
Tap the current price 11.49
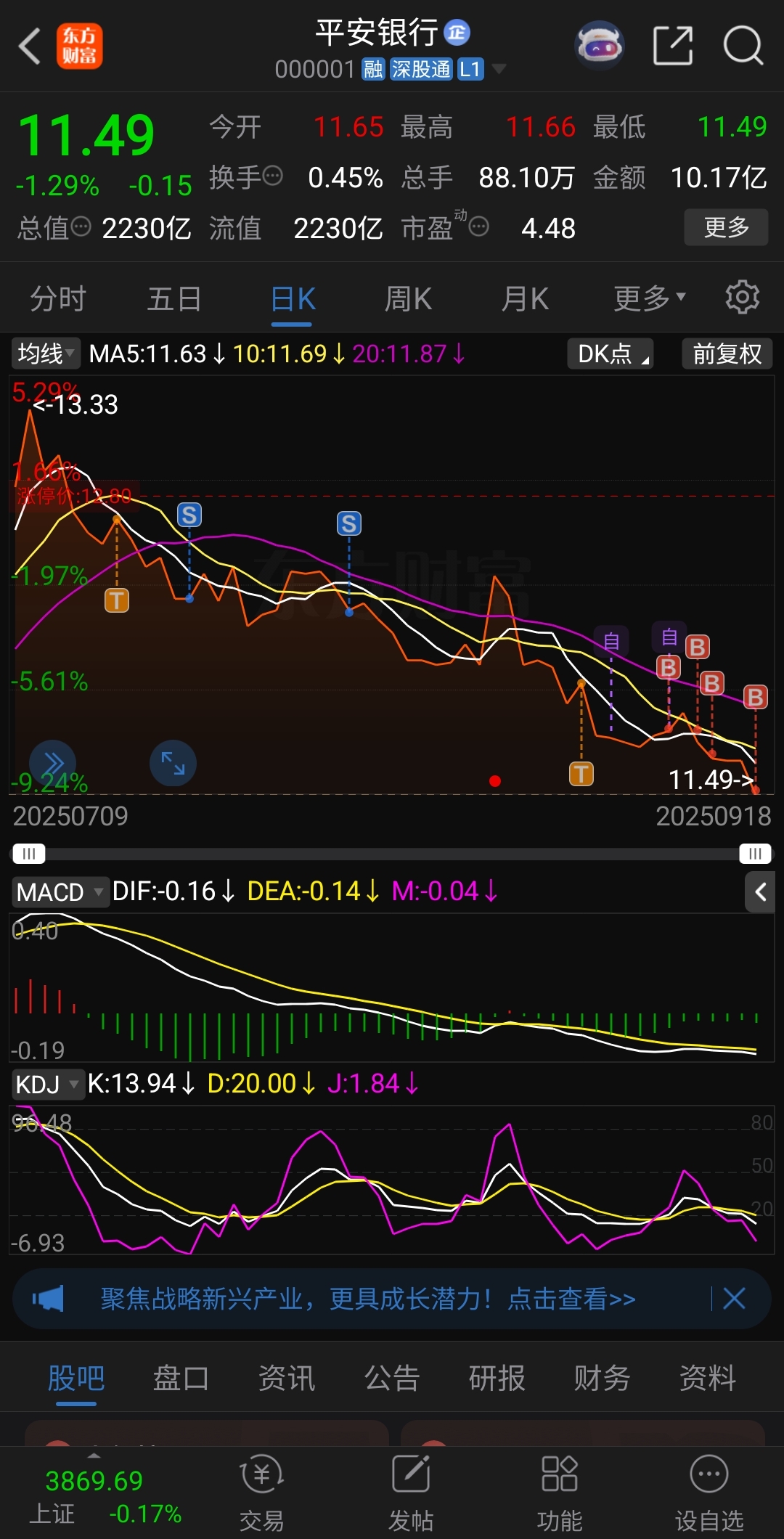pyautogui.click(x=86, y=136)
